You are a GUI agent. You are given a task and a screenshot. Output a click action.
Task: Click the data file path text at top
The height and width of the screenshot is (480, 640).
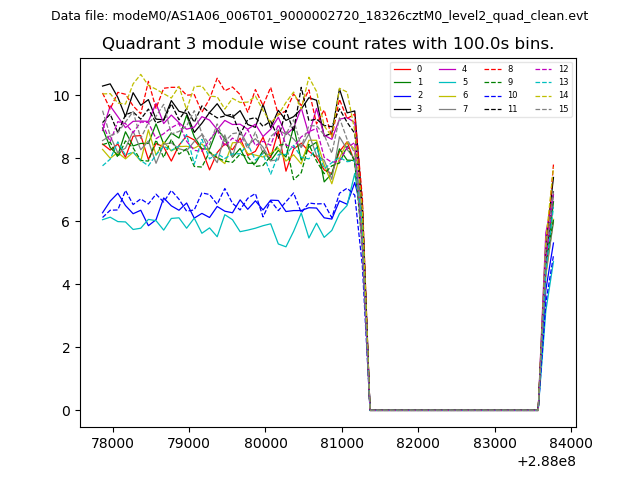(319, 16)
